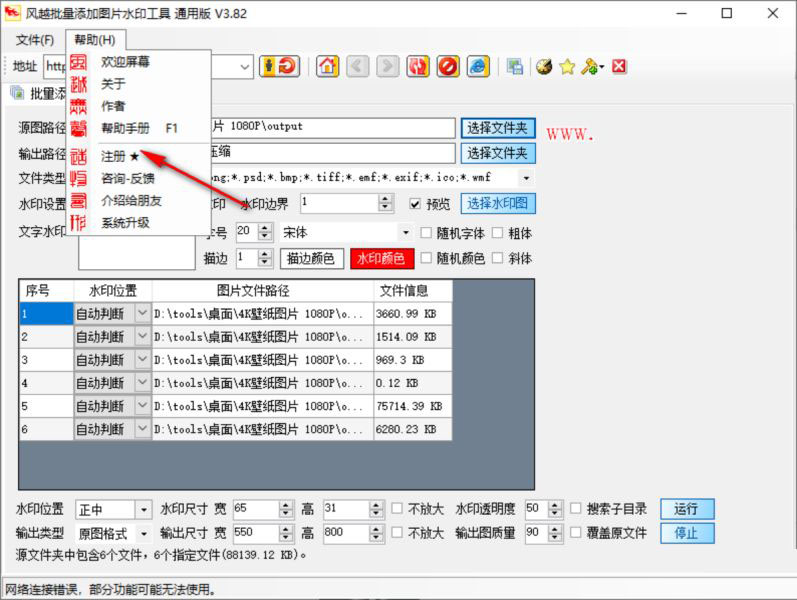
Task: Increase the 水印边界 spinner value
Action: (x=386, y=199)
